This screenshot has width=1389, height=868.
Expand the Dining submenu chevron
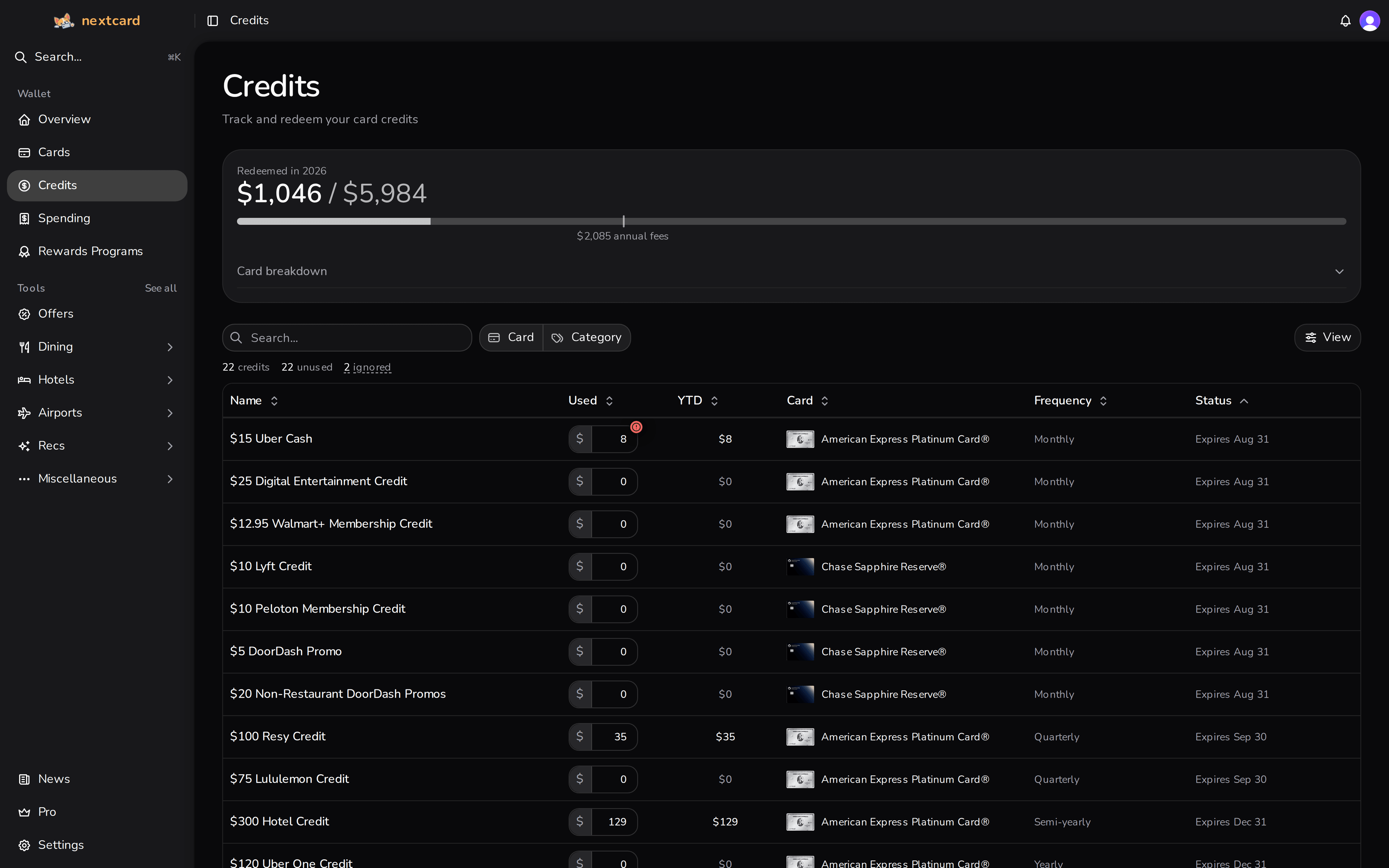(170, 347)
